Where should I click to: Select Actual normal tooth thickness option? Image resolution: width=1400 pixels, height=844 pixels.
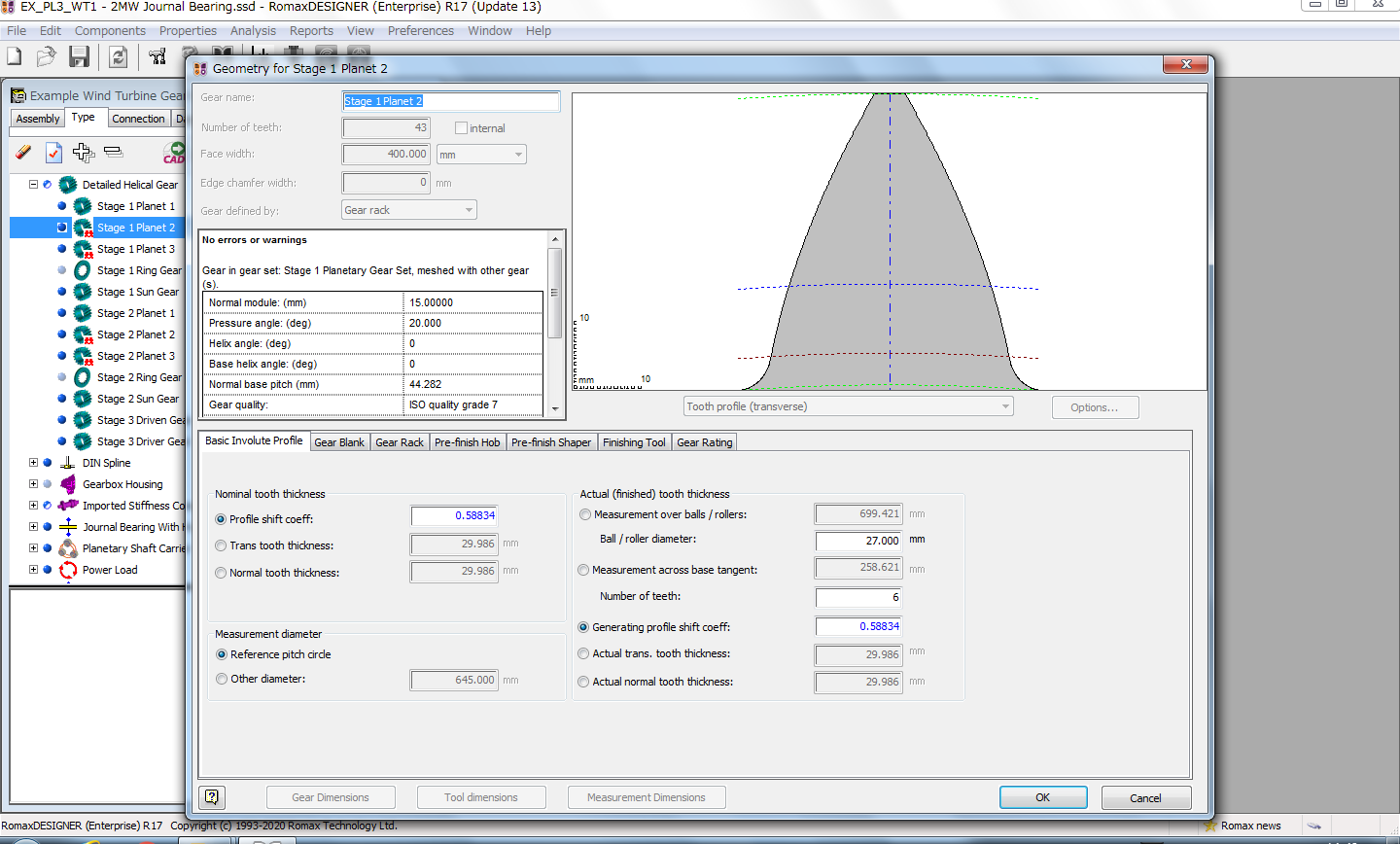pos(583,682)
